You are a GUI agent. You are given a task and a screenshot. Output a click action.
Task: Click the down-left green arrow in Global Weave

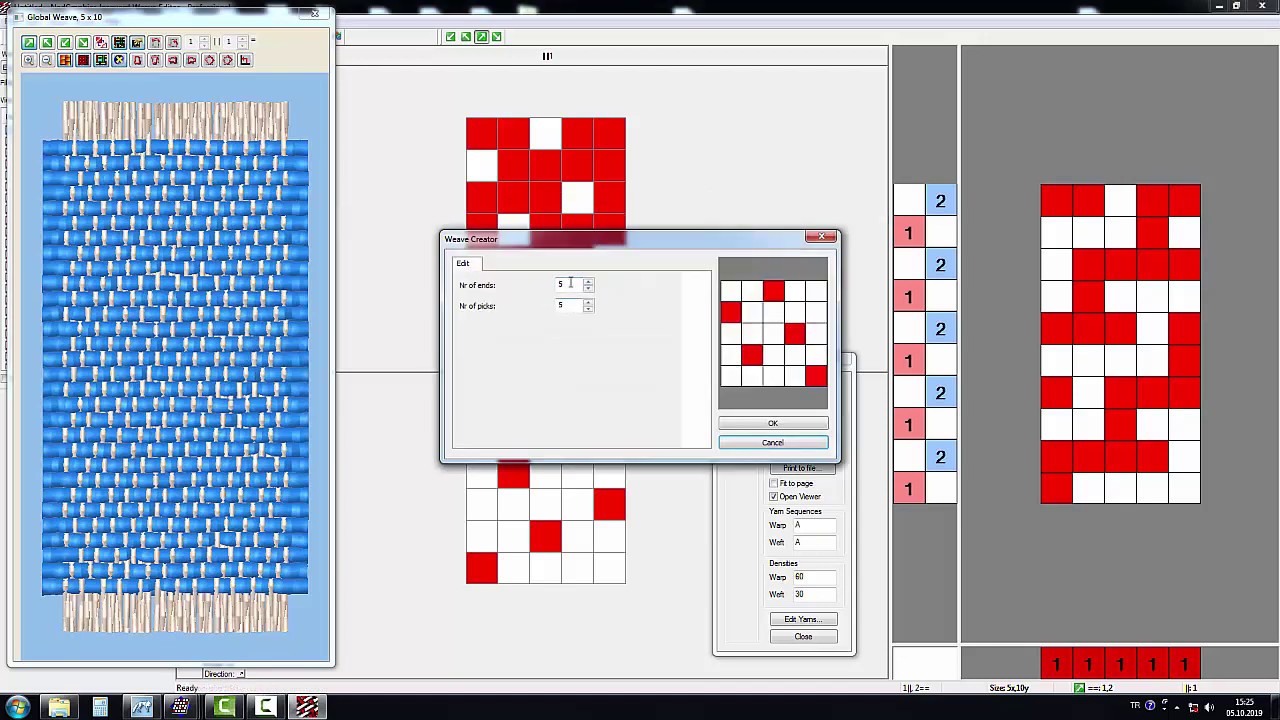tap(65, 42)
